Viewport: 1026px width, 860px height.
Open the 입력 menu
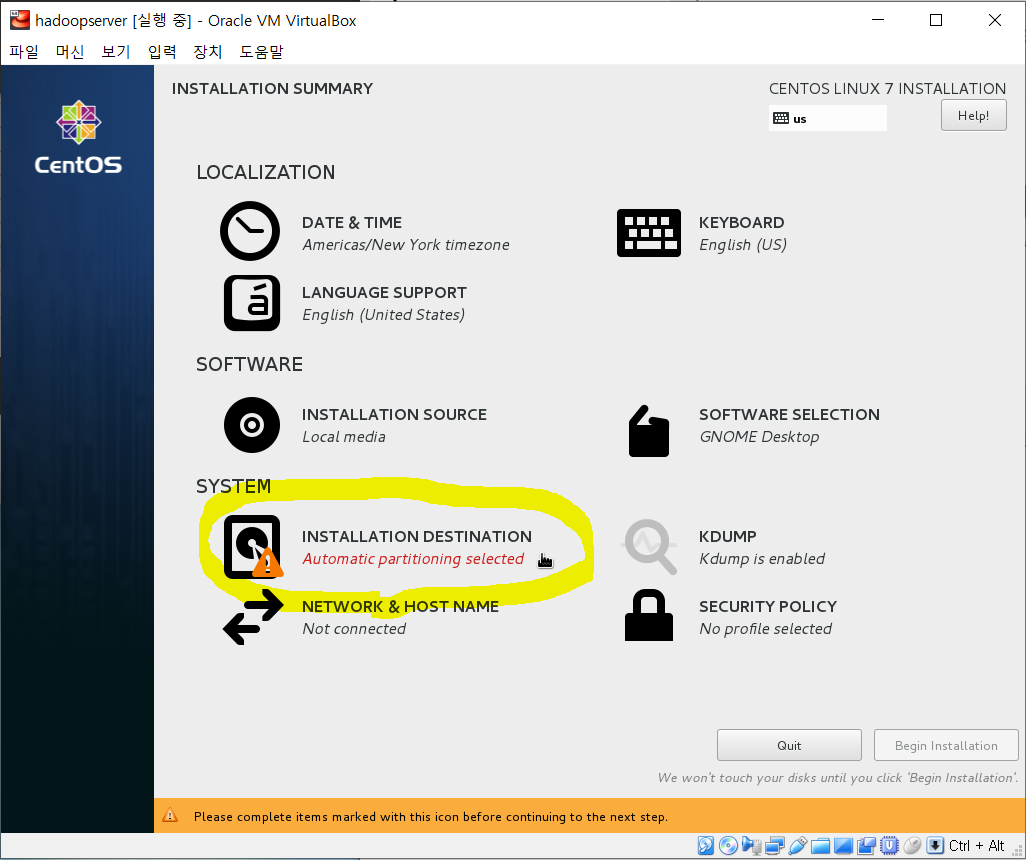162,52
